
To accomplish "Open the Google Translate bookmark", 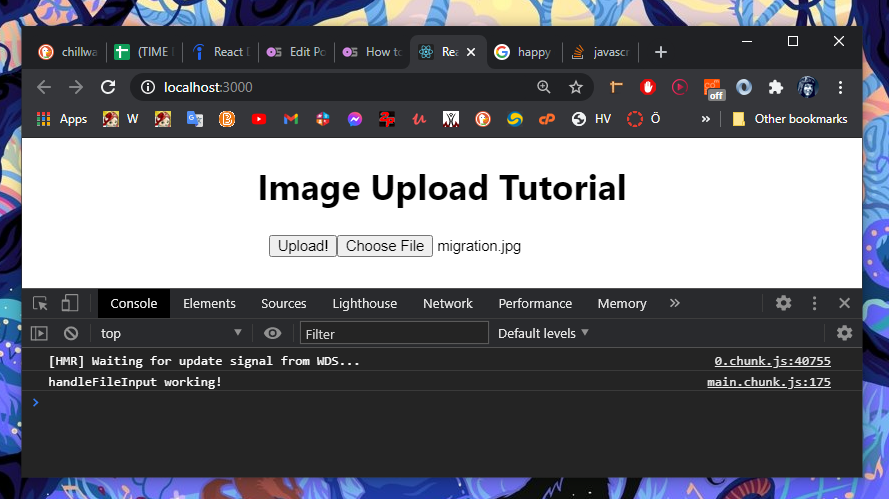I will (x=194, y=119).
